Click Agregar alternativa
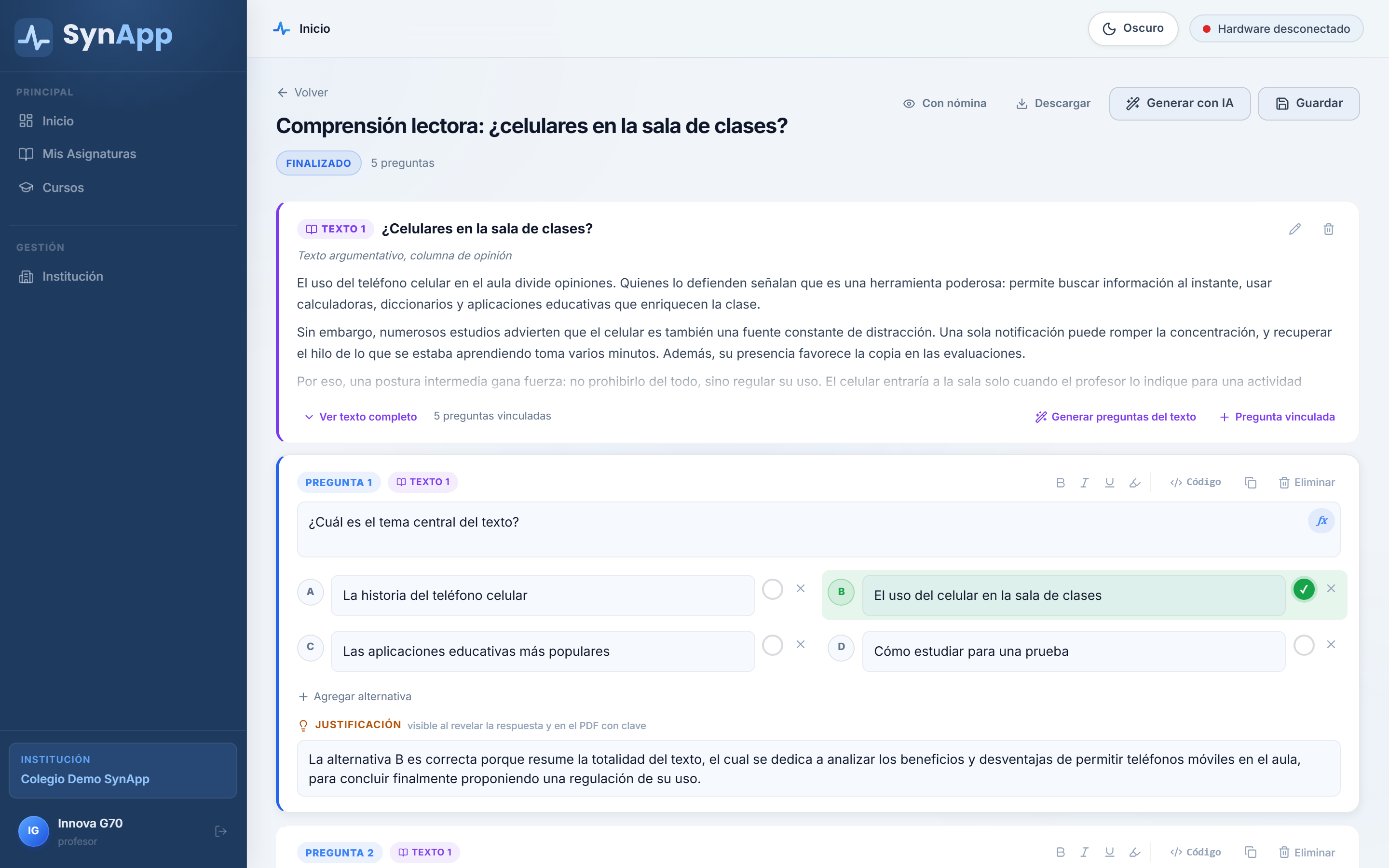 point(355,696)
